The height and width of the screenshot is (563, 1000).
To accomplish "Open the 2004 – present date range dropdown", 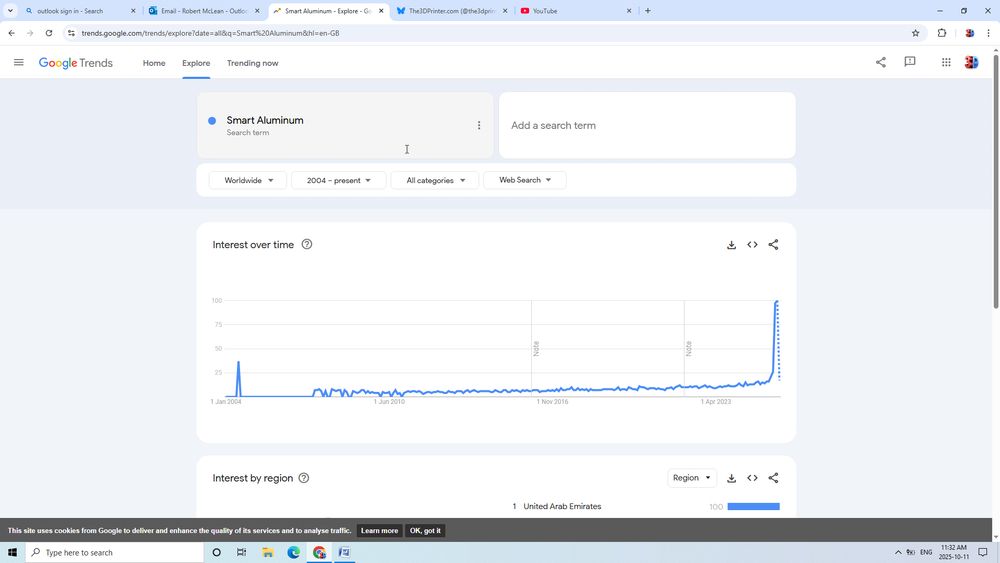I will [x=339, y=180].
